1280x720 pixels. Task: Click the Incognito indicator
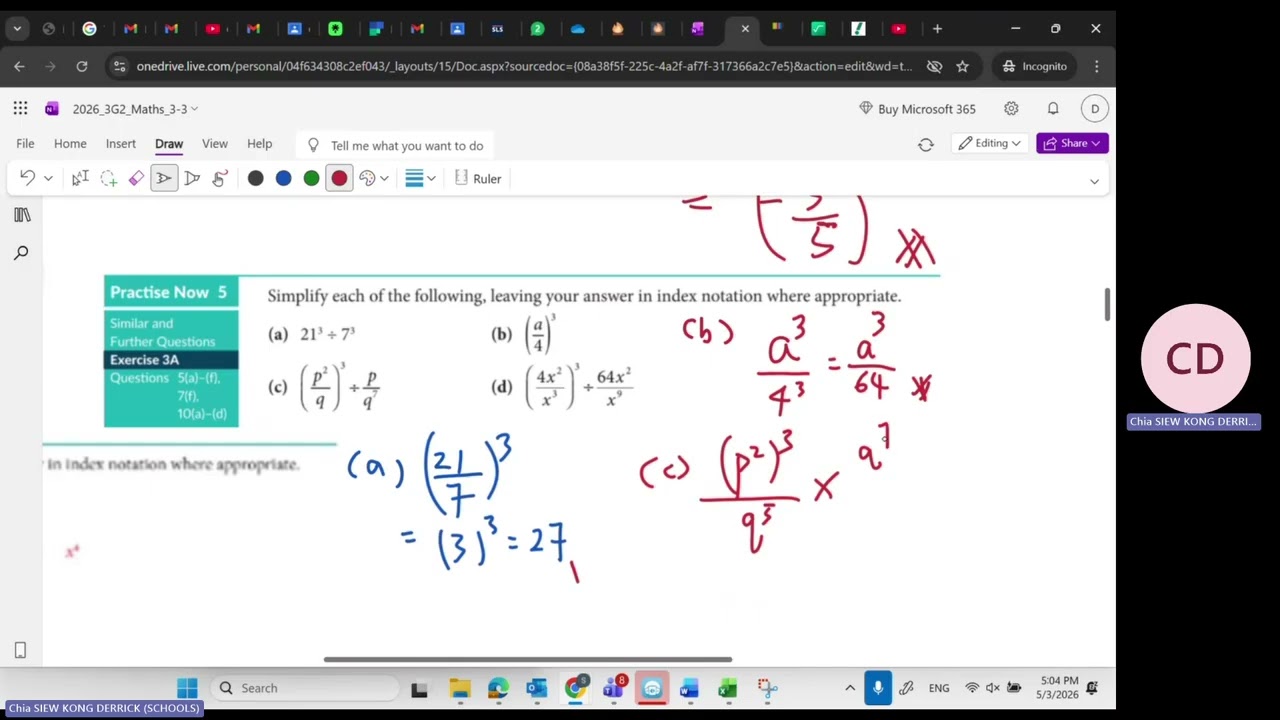tap(1035, 66)
